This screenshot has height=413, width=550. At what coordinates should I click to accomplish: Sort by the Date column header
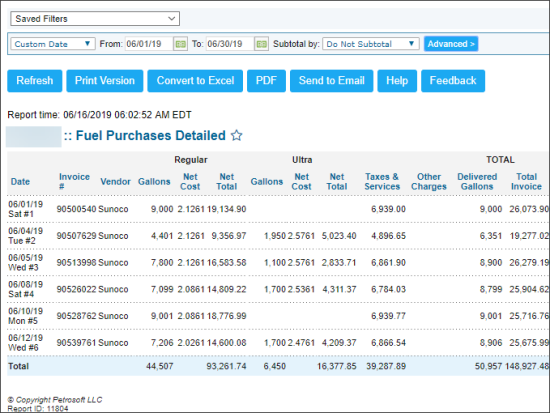coord(20,182)
